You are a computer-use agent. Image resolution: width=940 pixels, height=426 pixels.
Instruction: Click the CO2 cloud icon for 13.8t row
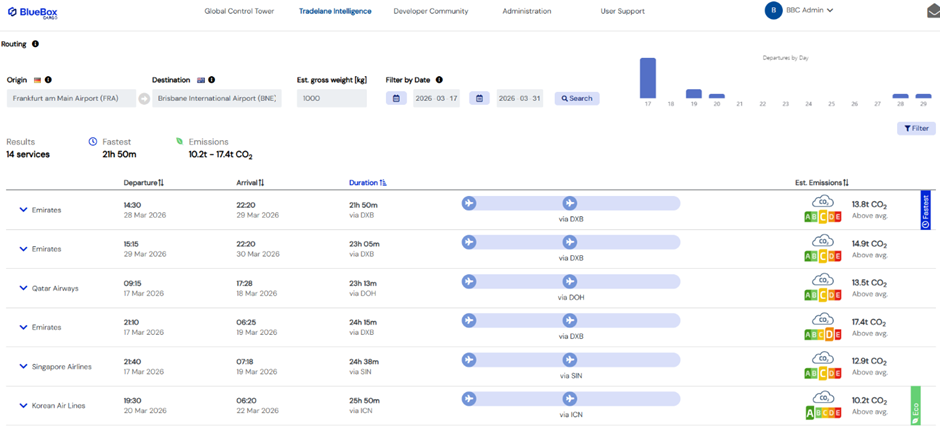pyautogui.click(x=823, y=202)
